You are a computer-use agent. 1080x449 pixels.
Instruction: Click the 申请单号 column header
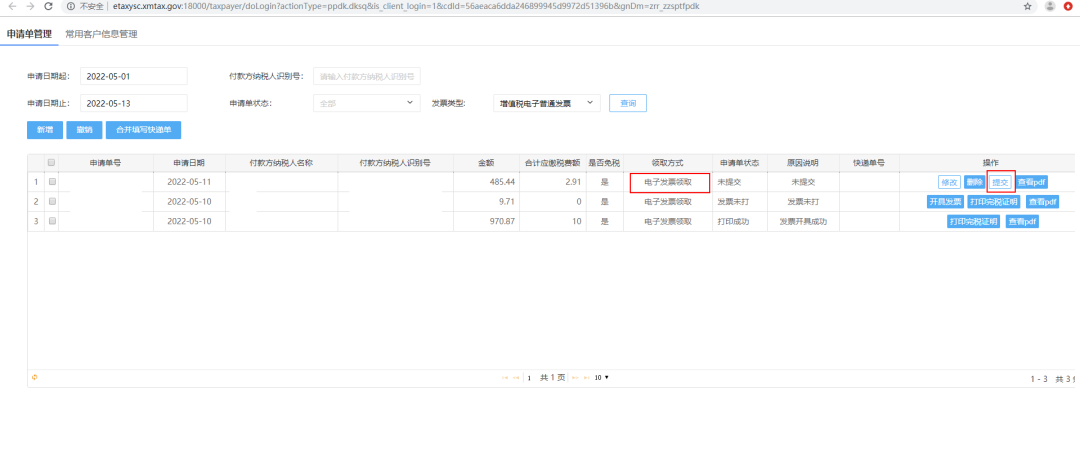click(105, 163)
